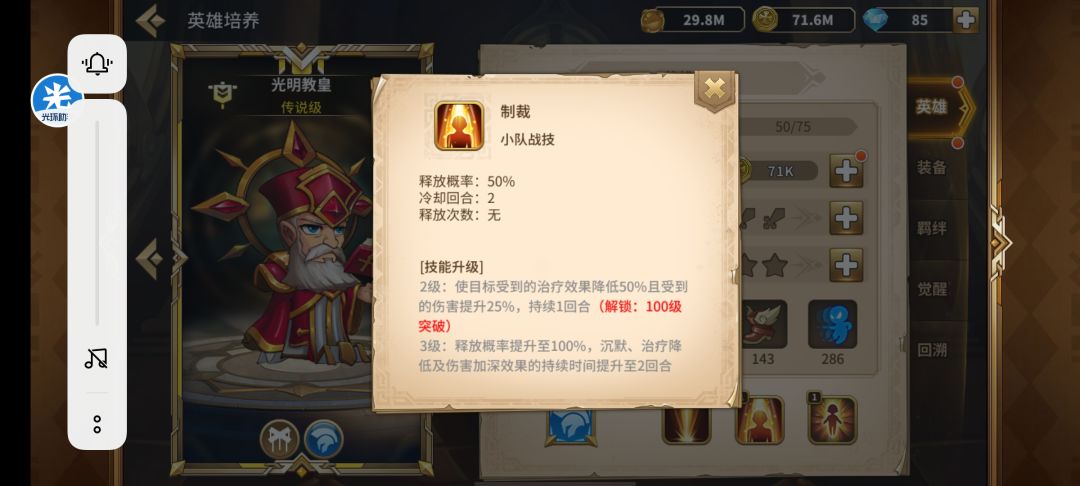1080x486 pixels.
Task: Tap the blue spirit item showing 286
Action: pos(832,324)
